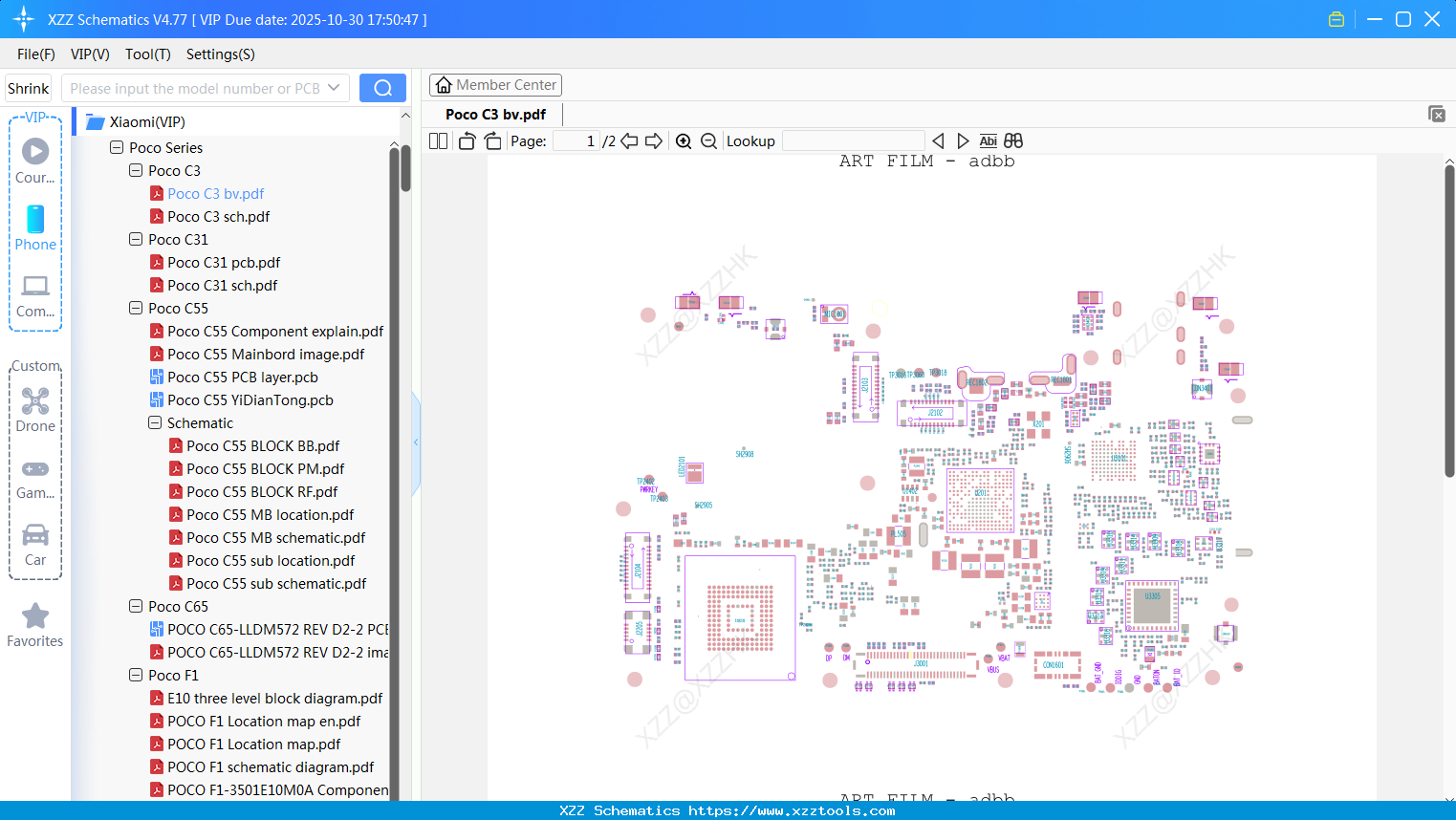This screenshot has height=820, width=1456.
Task: Open Poco C55 PCB layer.pcb
Action: [x=243, y=377]
